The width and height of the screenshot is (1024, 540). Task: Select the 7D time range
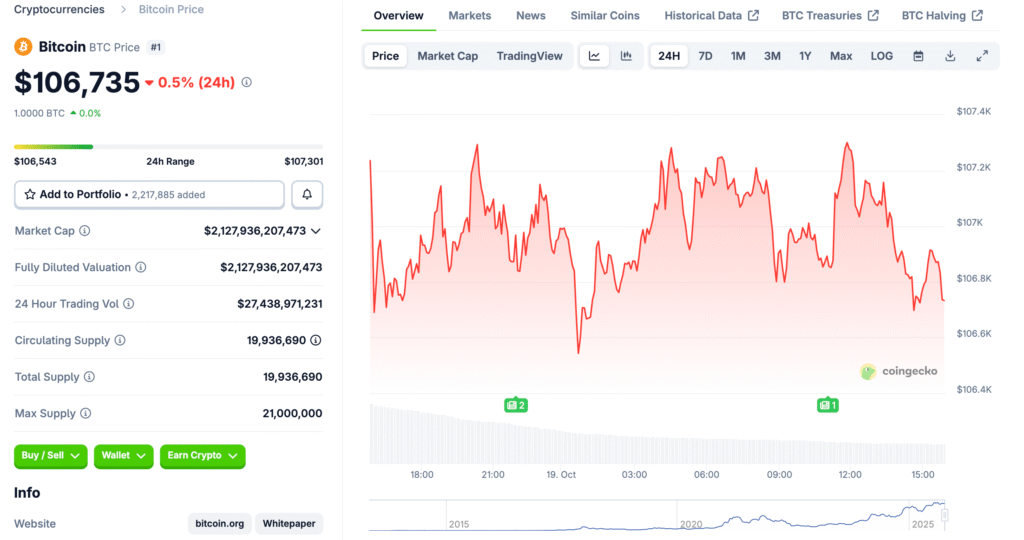[705, 56]
